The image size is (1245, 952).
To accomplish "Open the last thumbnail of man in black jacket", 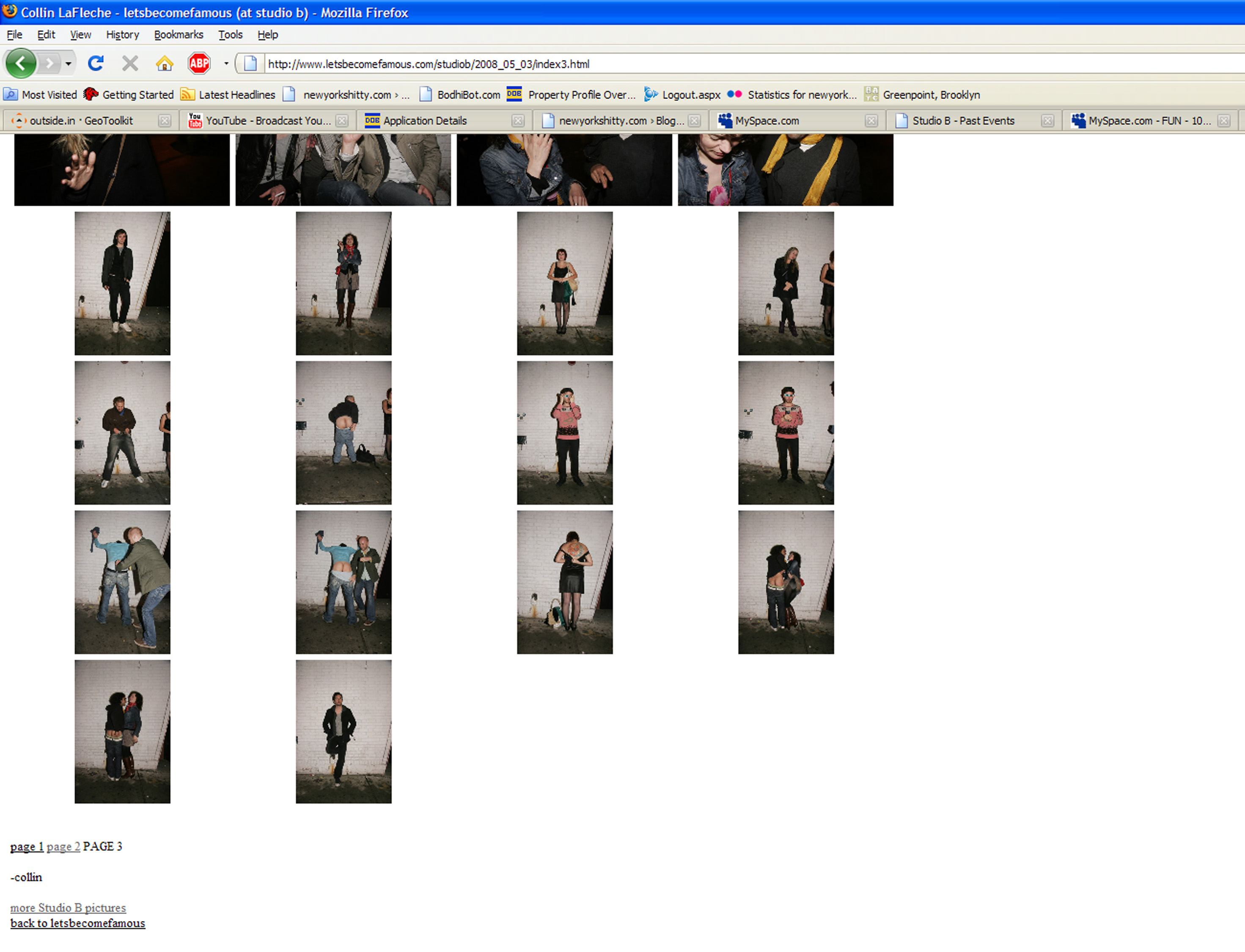I will pos(343,732).
